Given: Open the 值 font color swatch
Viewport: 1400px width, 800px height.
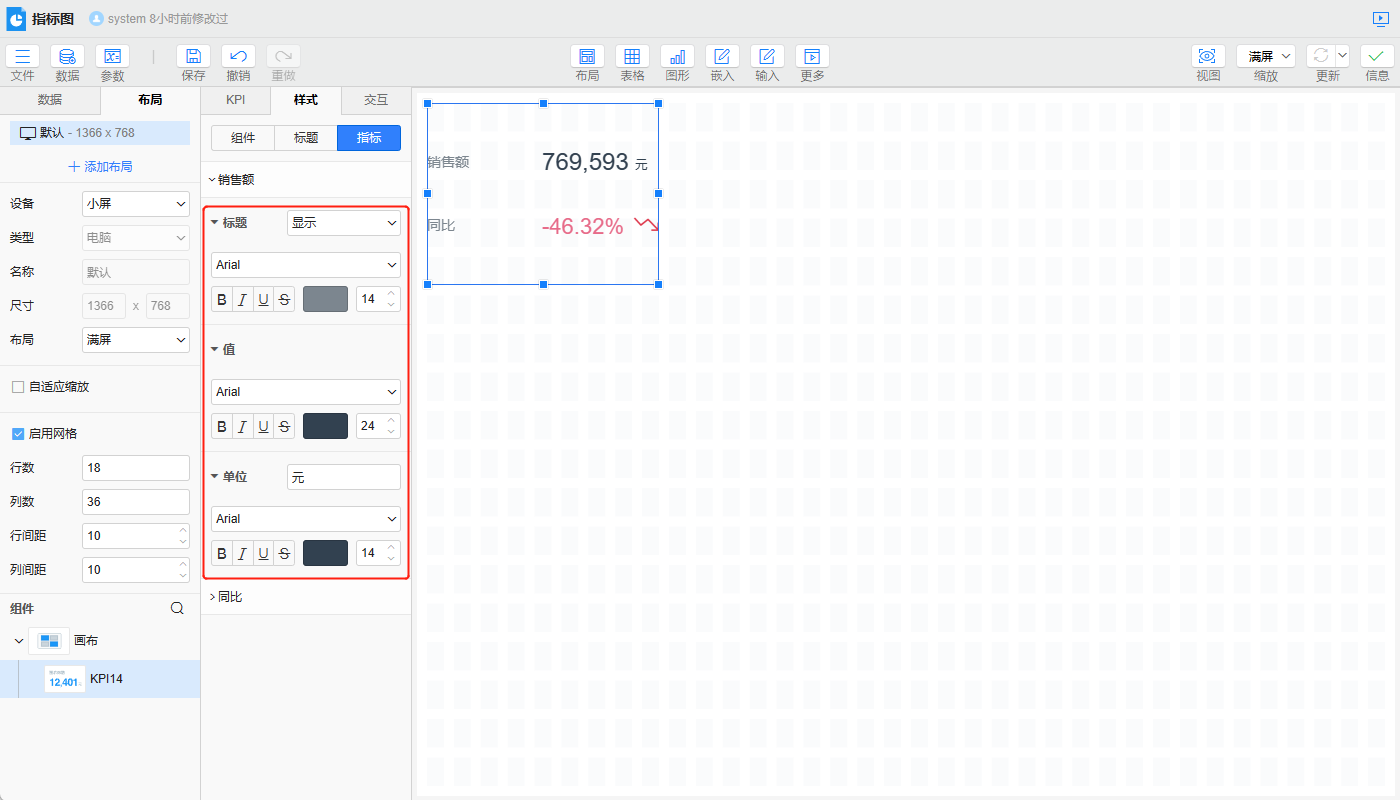Looking at the screenshot, I should pos(325,426).
